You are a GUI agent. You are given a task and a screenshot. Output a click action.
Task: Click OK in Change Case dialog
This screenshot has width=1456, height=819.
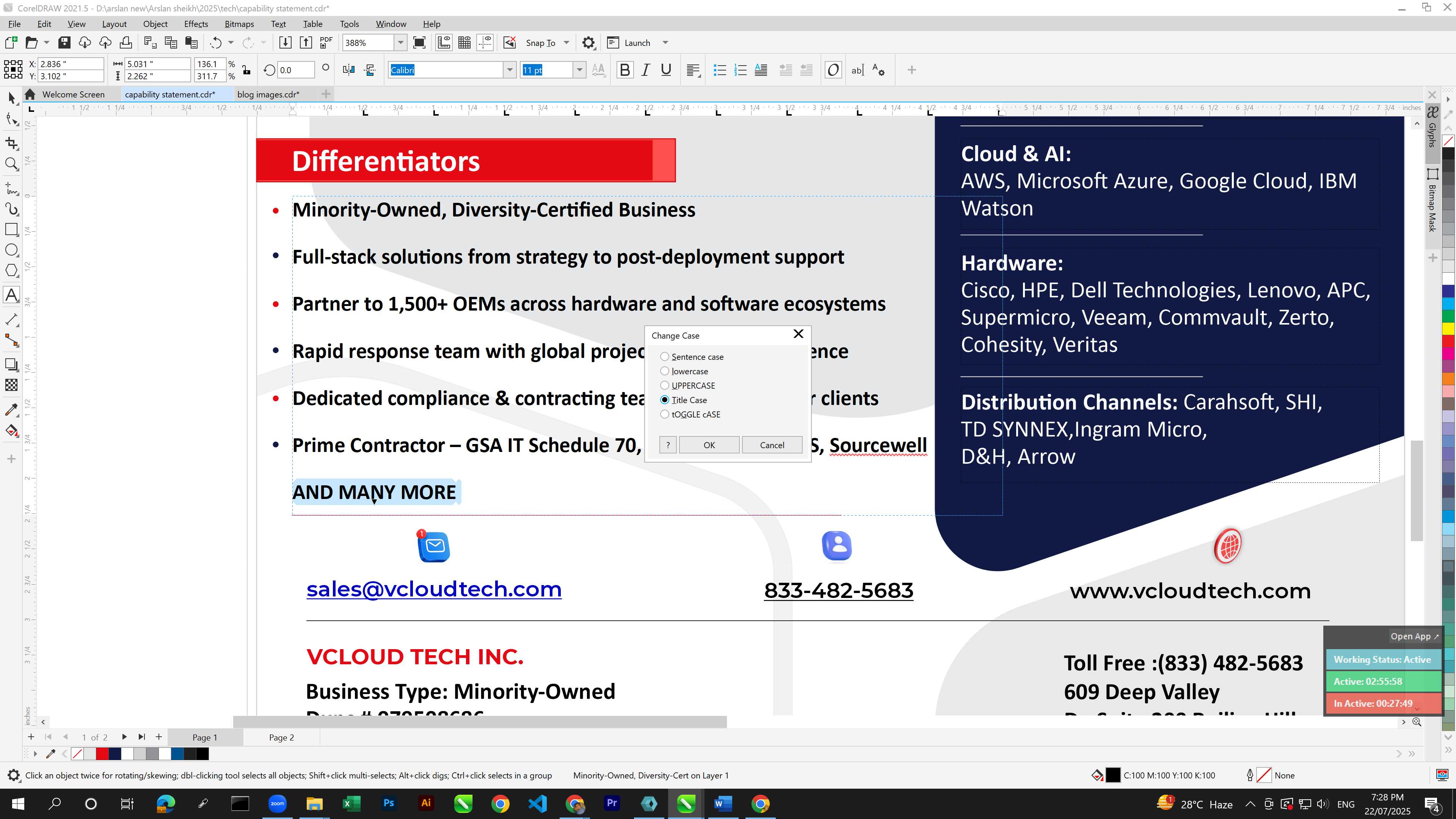coord(709,445)
